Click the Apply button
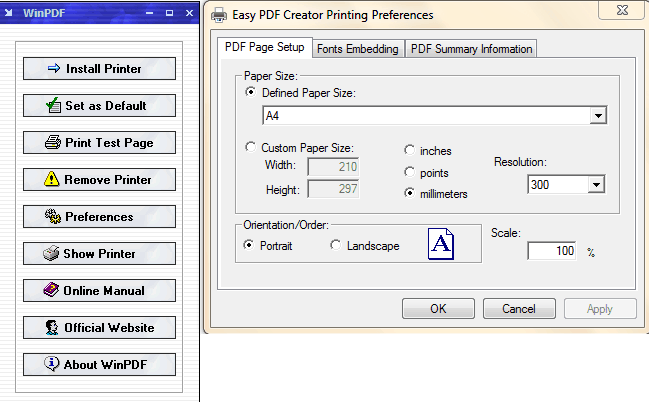Image resolution: width=649 pixels, height=402 pixels. [x=600, y=309]
